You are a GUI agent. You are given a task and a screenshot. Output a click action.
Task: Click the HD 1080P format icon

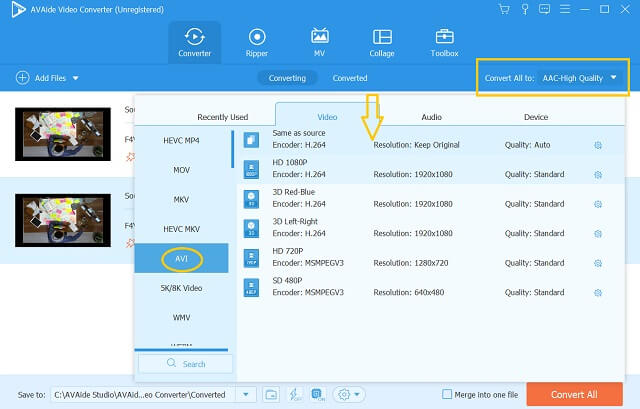tap(251, 169)
